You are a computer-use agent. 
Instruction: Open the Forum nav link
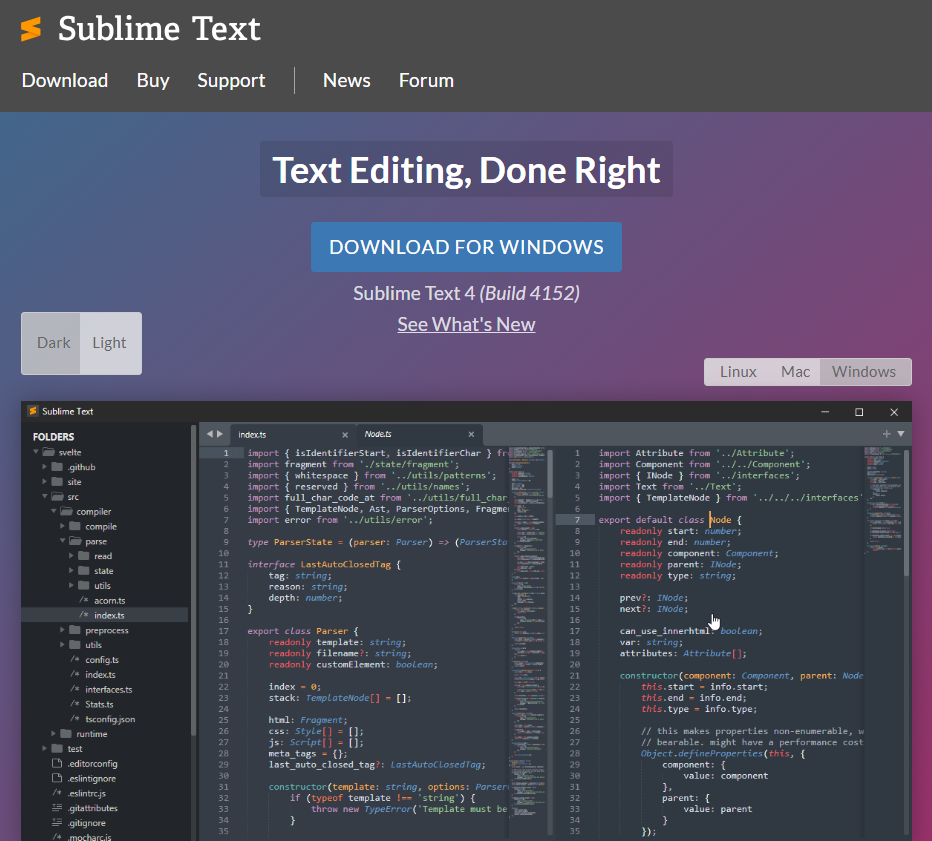[426, 80]
